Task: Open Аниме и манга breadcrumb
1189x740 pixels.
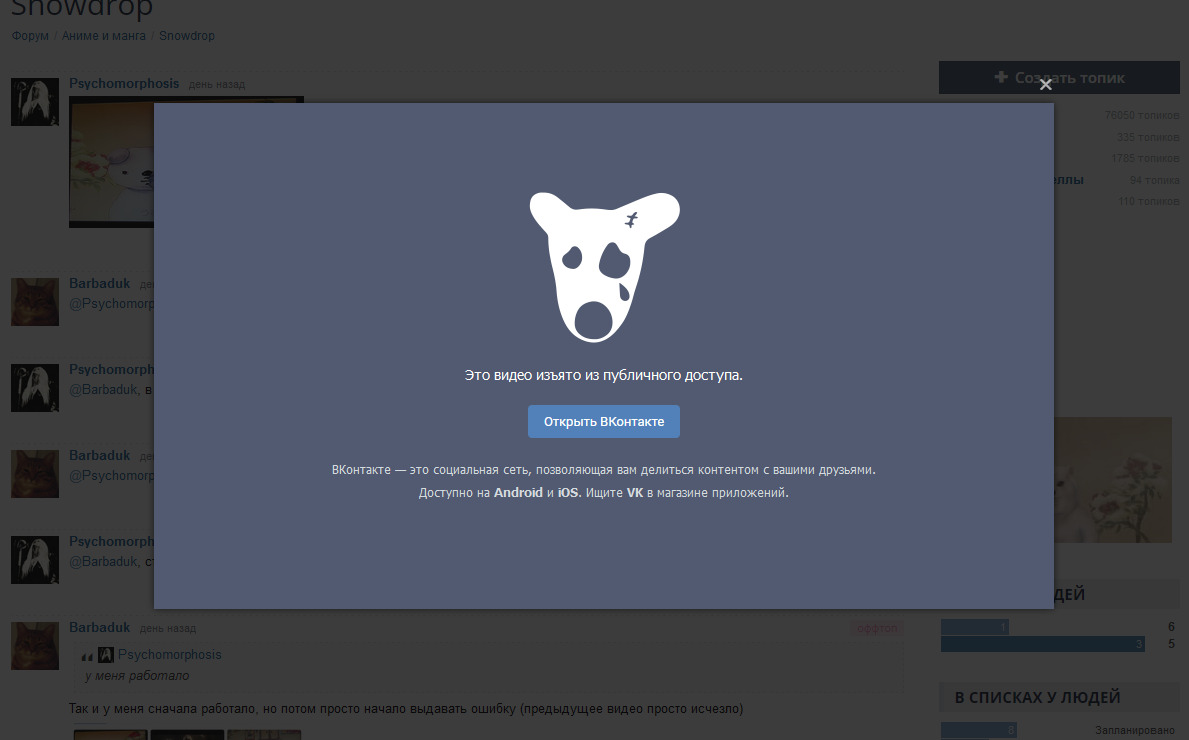Action: click(104, 36)
